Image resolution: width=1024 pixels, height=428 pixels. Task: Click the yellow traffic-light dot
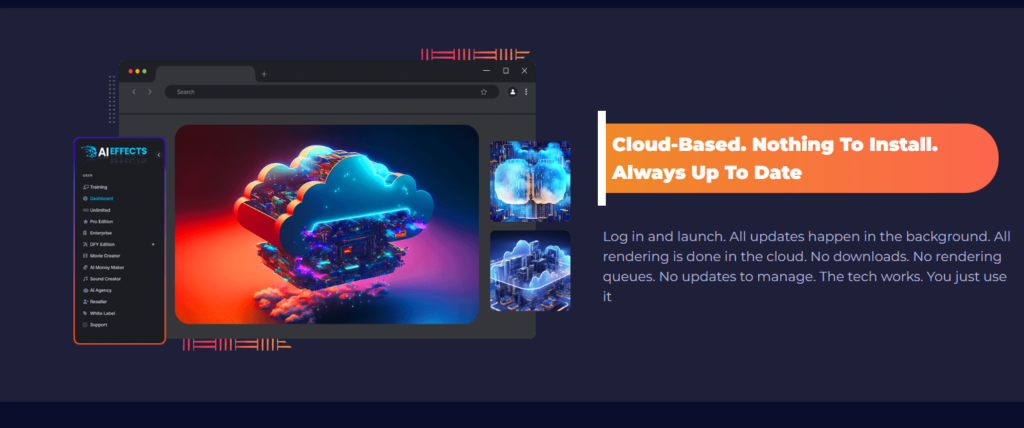pyautogui.click(x=137, y=71)
